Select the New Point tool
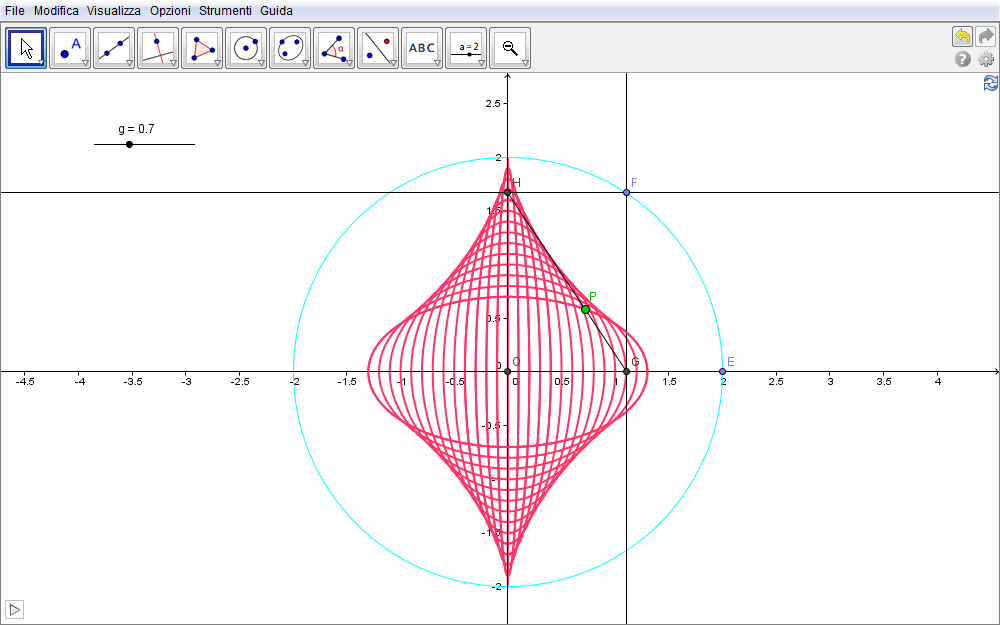Screen dimensions: 1000x625 (70, 47)
